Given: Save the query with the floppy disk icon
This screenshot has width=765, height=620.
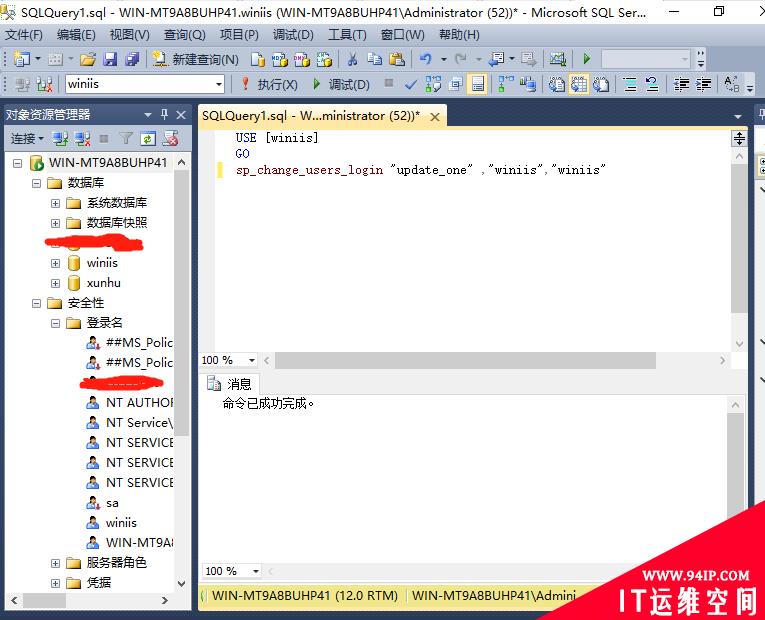Looking at the screenshot, I should 111,60.
